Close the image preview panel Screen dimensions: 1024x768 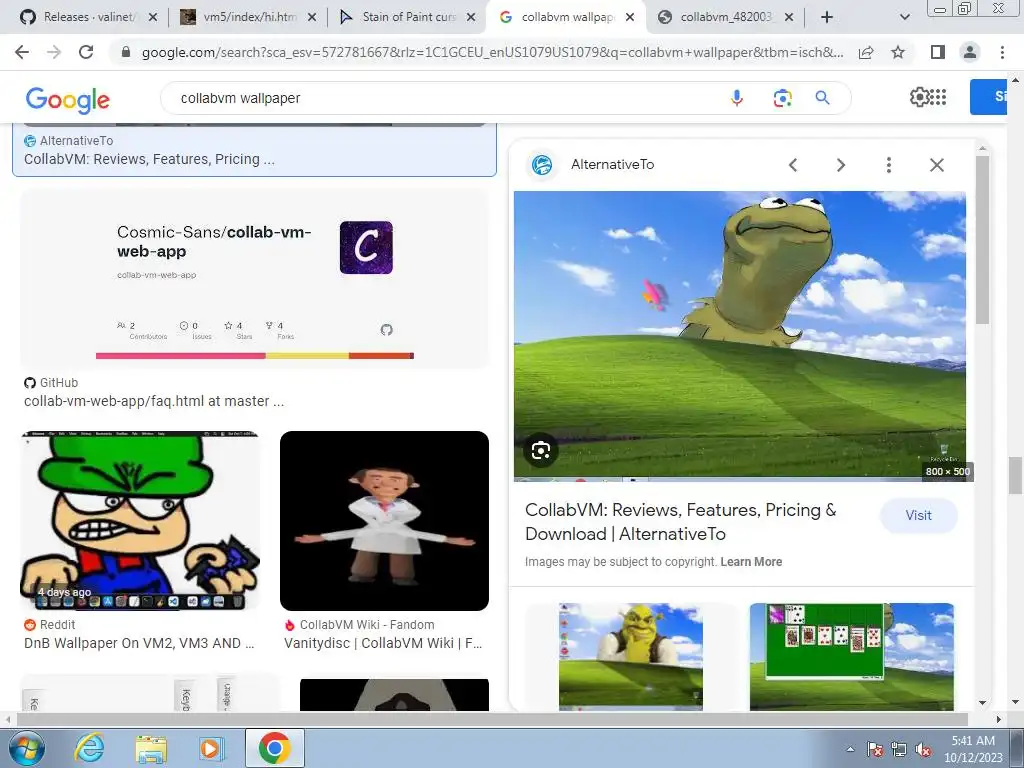936,165
